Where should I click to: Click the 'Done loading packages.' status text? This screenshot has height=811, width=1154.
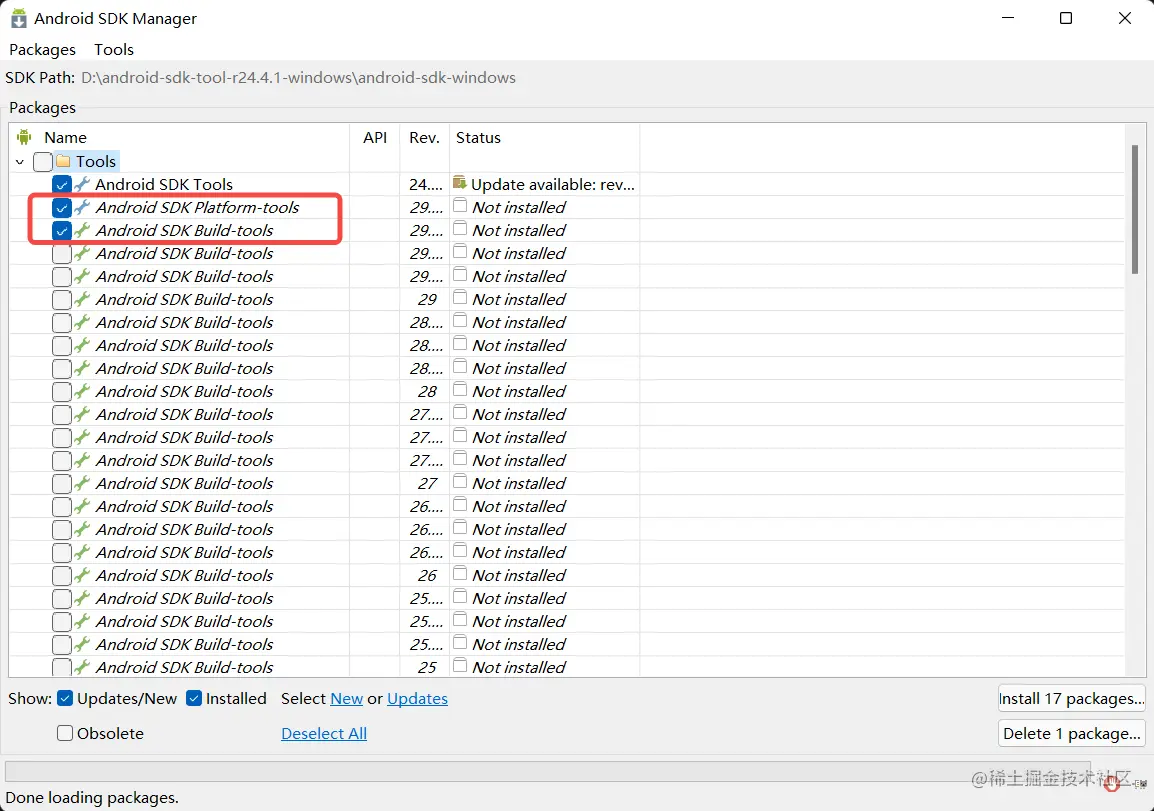coord(92,797)
